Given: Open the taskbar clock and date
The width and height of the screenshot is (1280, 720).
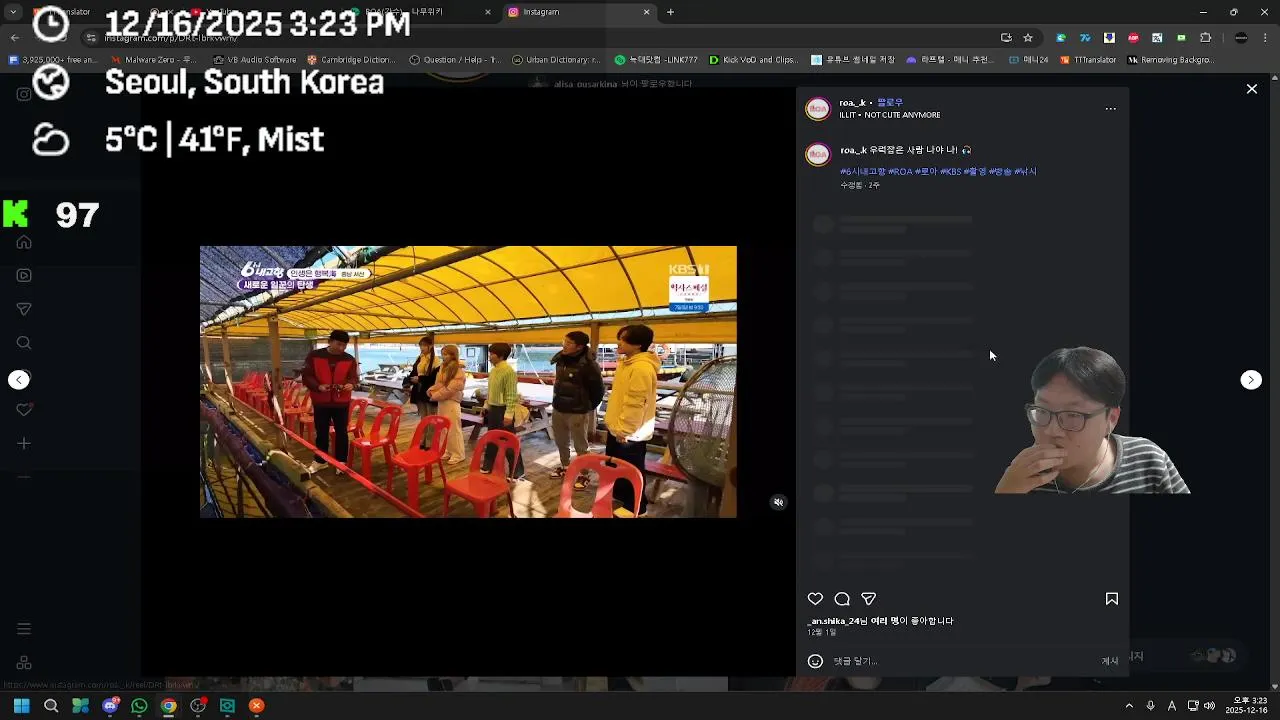Looking at the screenshot, I should point(1249,706).
